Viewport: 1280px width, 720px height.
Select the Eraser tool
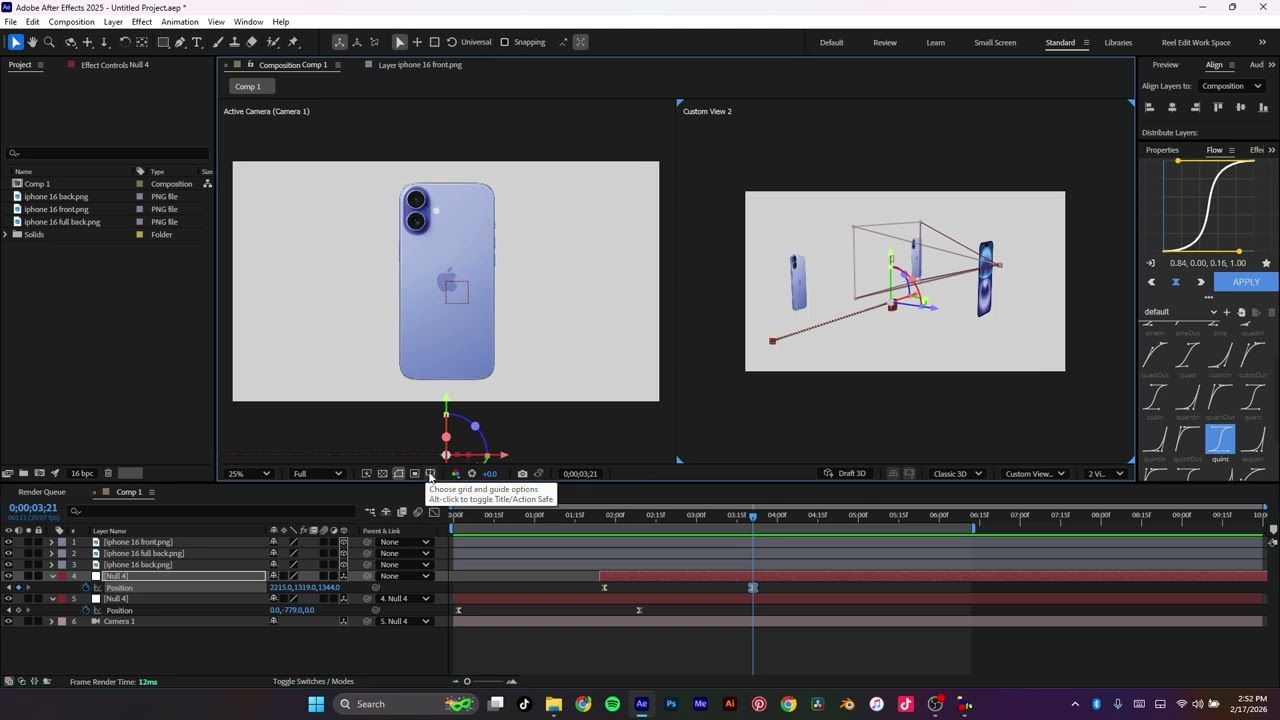click(252, 42)
